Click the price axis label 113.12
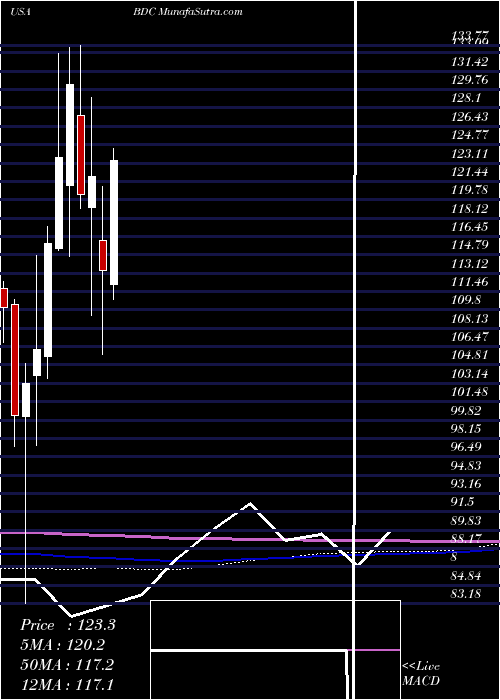This screenshot has width=500, height=700. pos(469,263)
